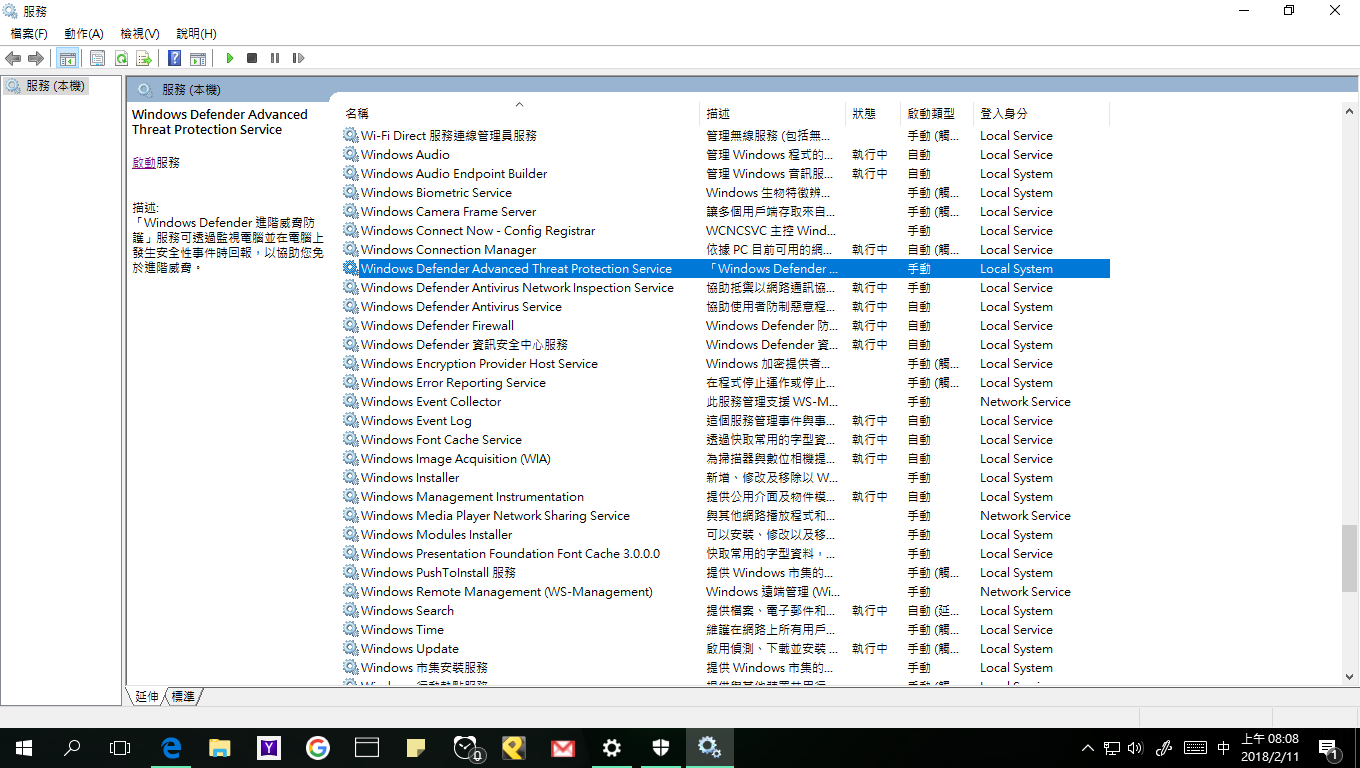Select Windows Presentation Foundation Font Cache 3.0.0.0
The image size is (1360, 768).
[x=725, y=553]
